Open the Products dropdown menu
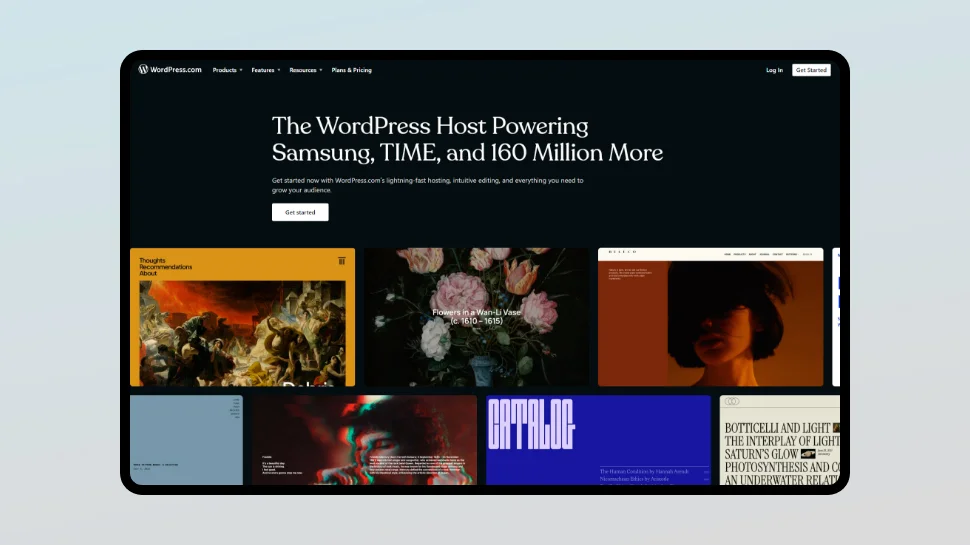Image resolution: width=970 pixels, height=545 pixels. [x=228, y=70]
